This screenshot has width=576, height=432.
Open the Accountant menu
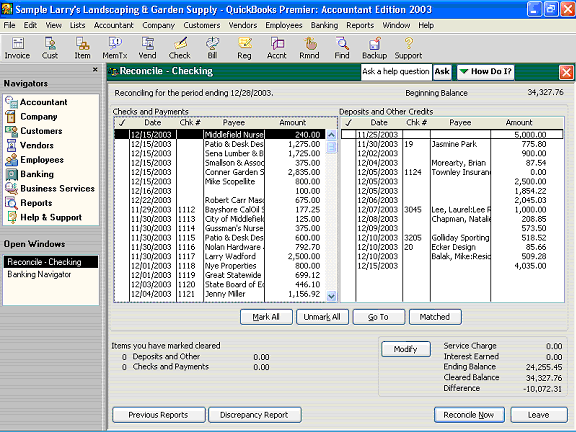coord(114,25)
